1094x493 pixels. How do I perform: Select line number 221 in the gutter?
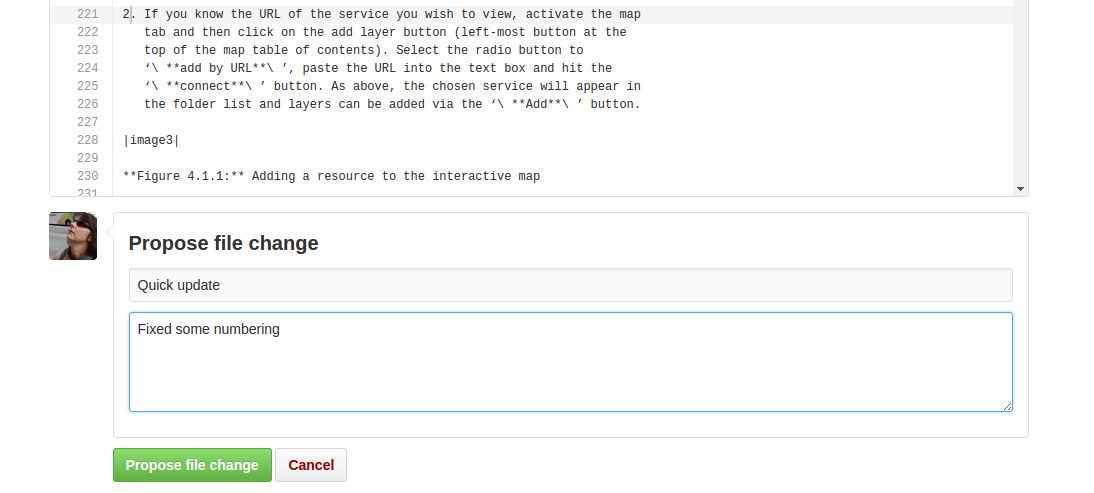coord(87,14)
